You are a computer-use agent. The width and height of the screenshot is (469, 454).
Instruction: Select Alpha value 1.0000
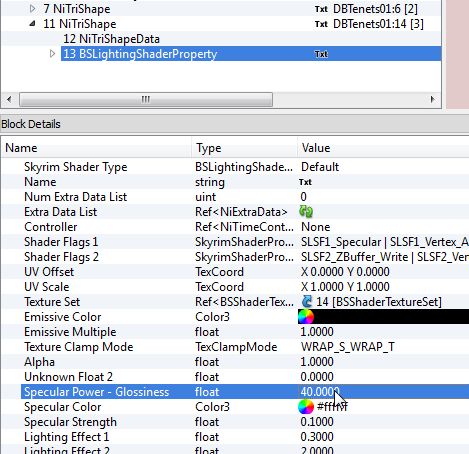click(317, 362)
